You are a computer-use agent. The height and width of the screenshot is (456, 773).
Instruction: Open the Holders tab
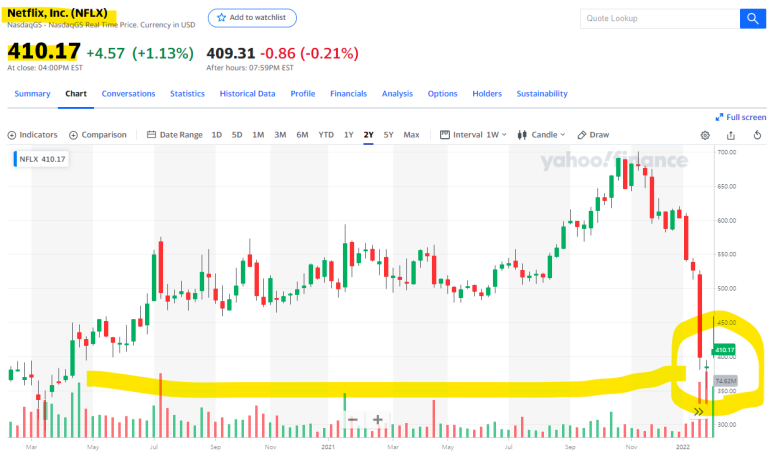[x=487, y=94]
